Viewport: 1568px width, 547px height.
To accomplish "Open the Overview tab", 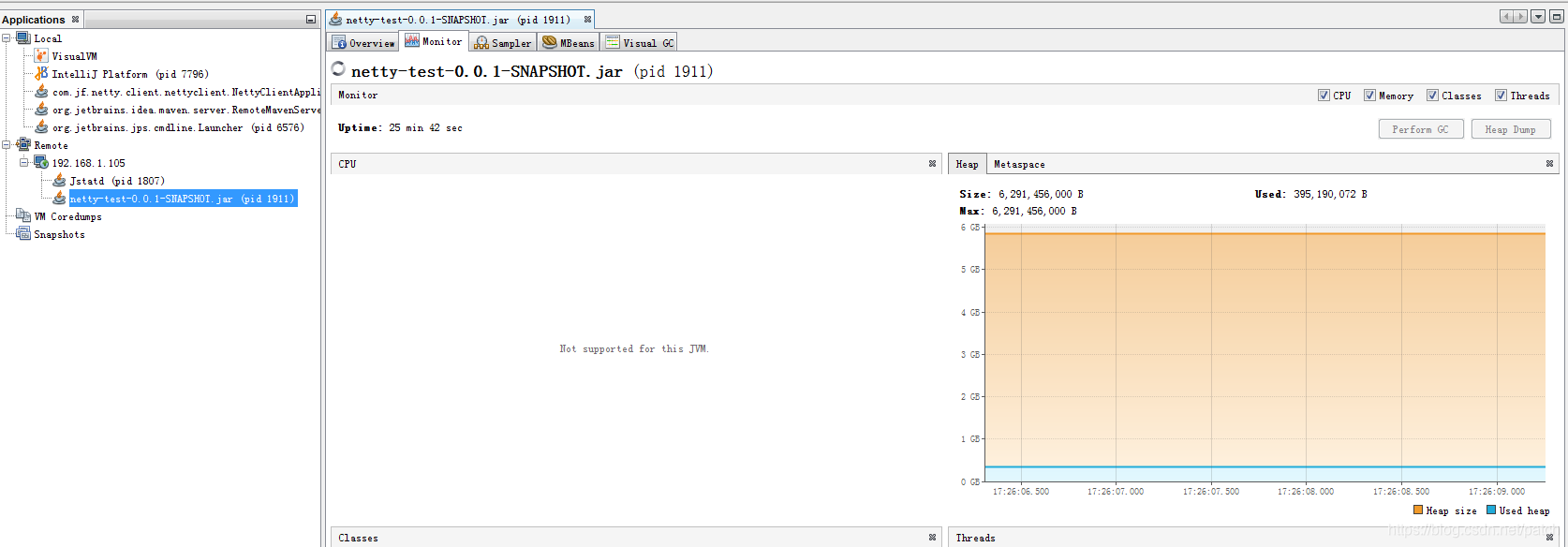I will point(363,42).
